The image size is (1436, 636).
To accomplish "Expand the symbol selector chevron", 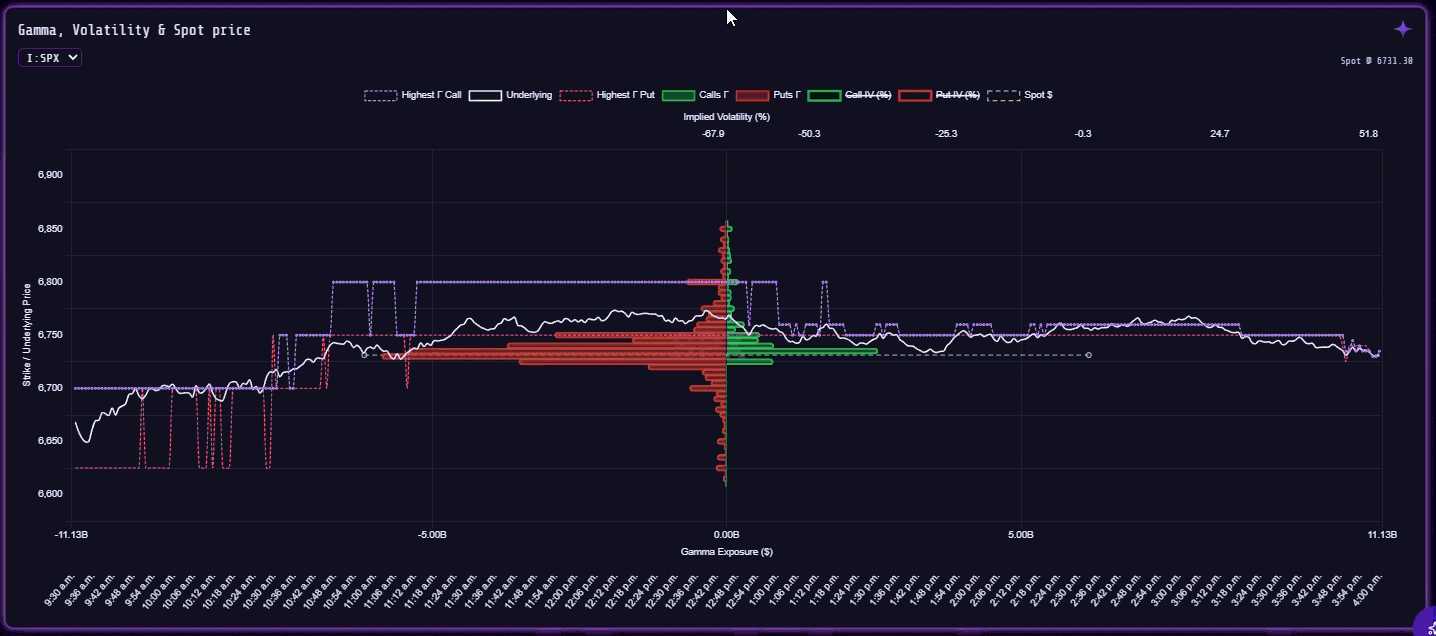I will pos(72,57).
